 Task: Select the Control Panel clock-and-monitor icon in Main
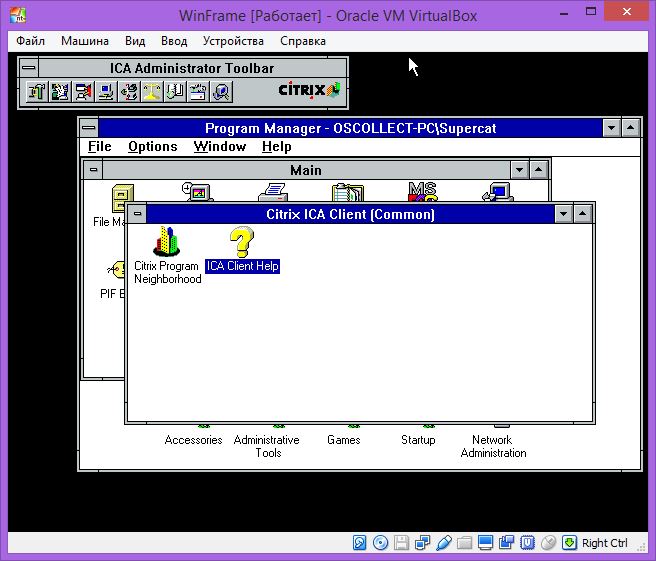point(197,192)
